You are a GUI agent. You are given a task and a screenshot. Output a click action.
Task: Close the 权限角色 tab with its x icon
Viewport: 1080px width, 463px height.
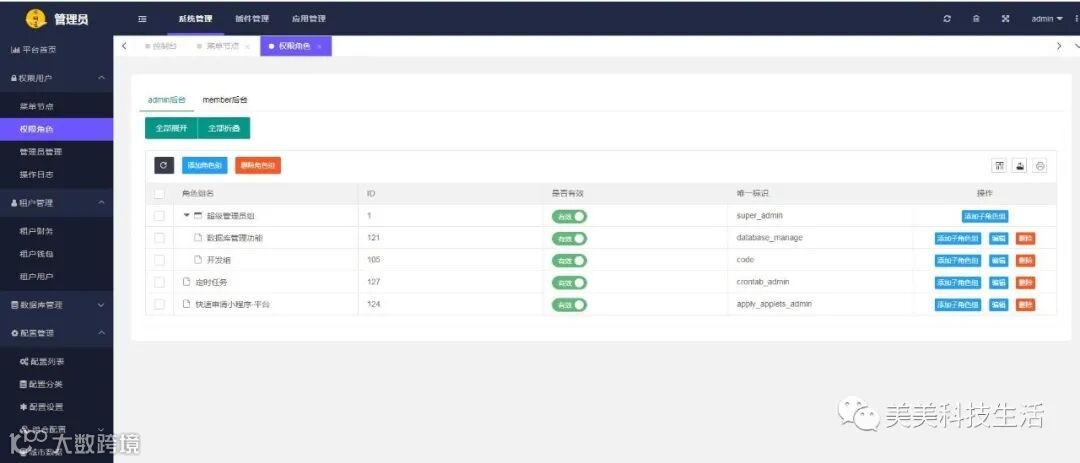(x=319, y=46)
